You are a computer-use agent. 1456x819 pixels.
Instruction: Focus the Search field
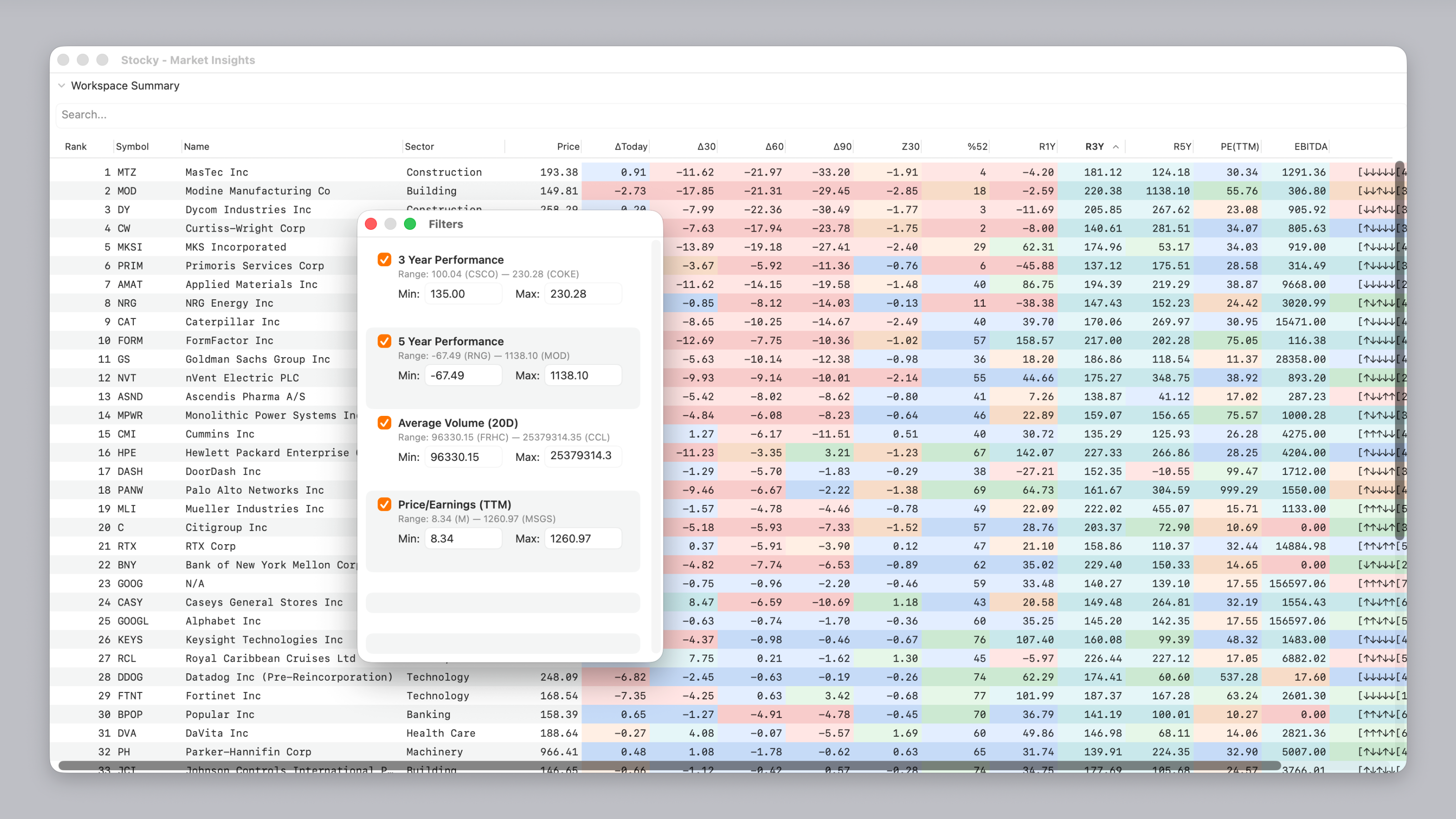[730, 115]
